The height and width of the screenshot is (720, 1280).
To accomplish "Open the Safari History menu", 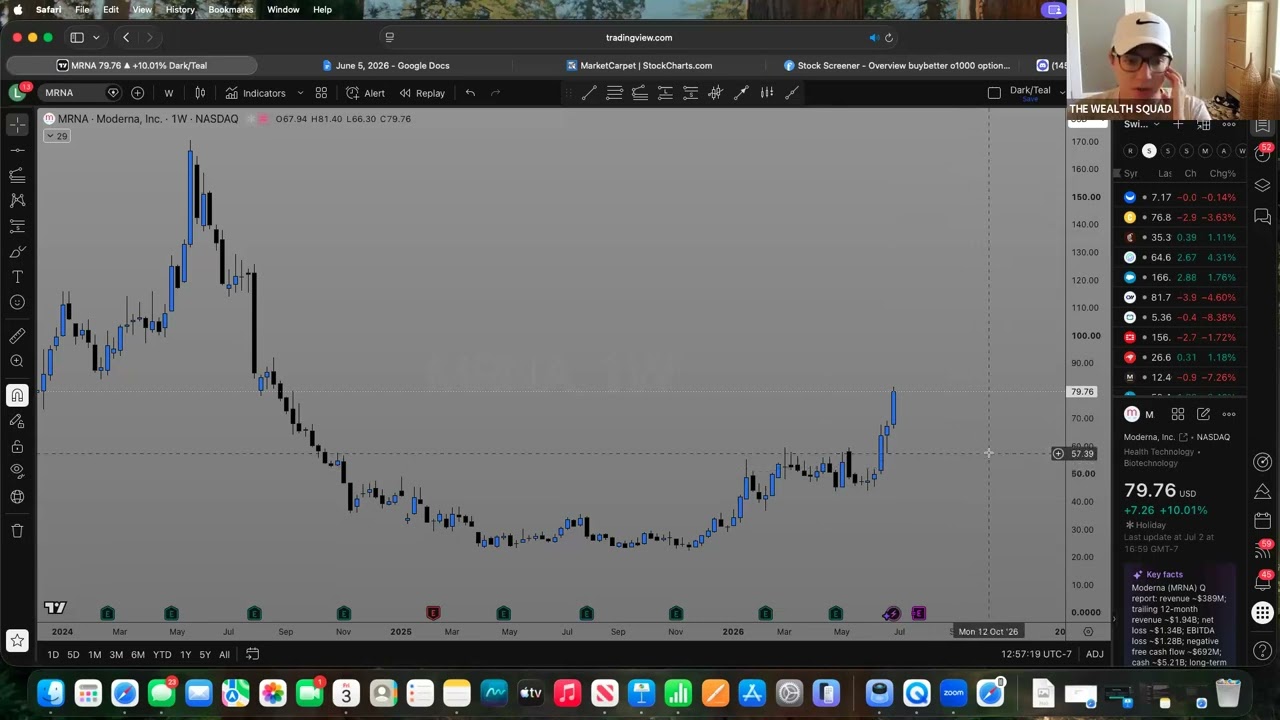I will pyautogui.click(x=180, y=10).
